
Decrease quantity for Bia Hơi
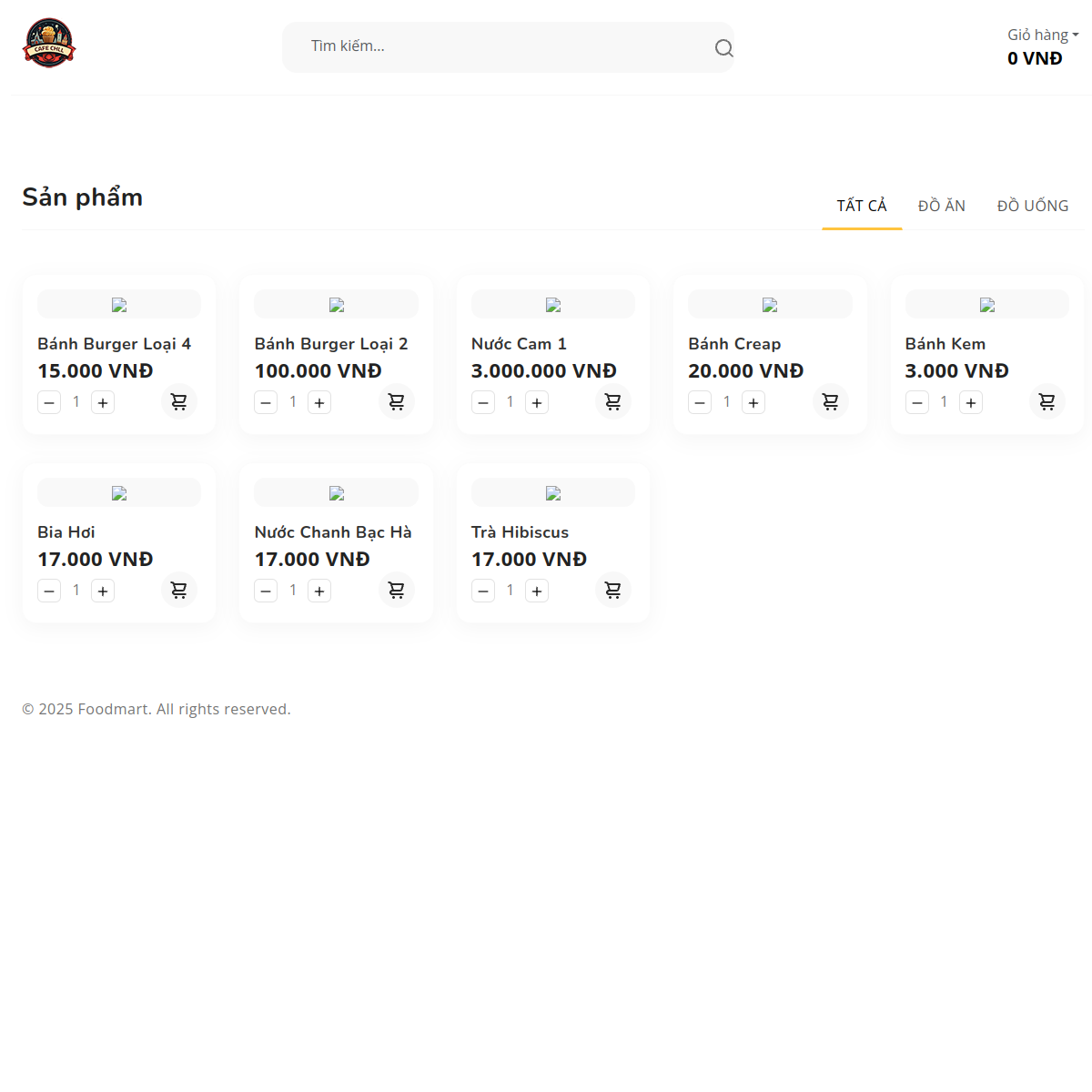(49, 591)
